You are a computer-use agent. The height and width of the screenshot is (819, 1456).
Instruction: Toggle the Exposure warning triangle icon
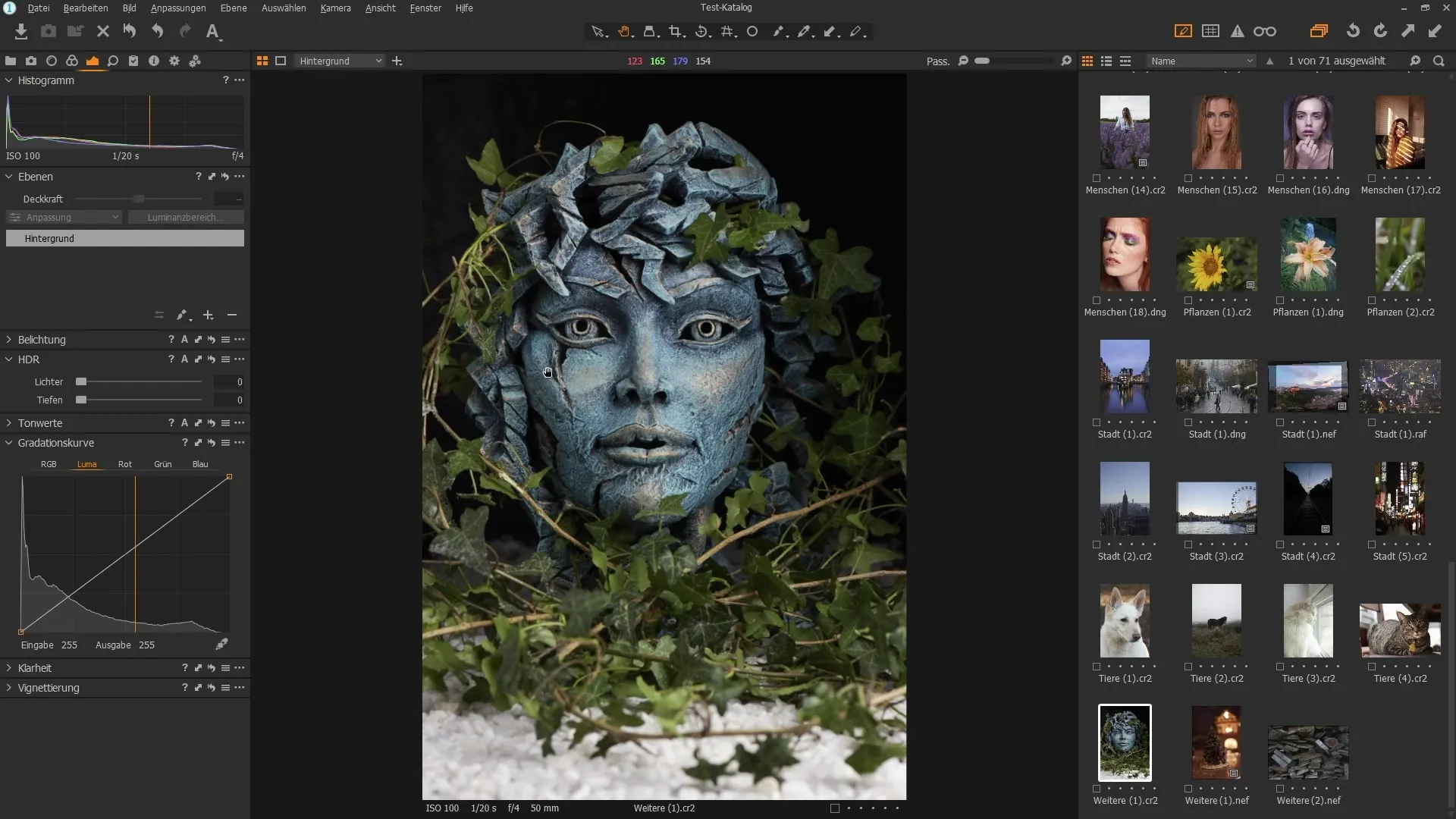1238,31
